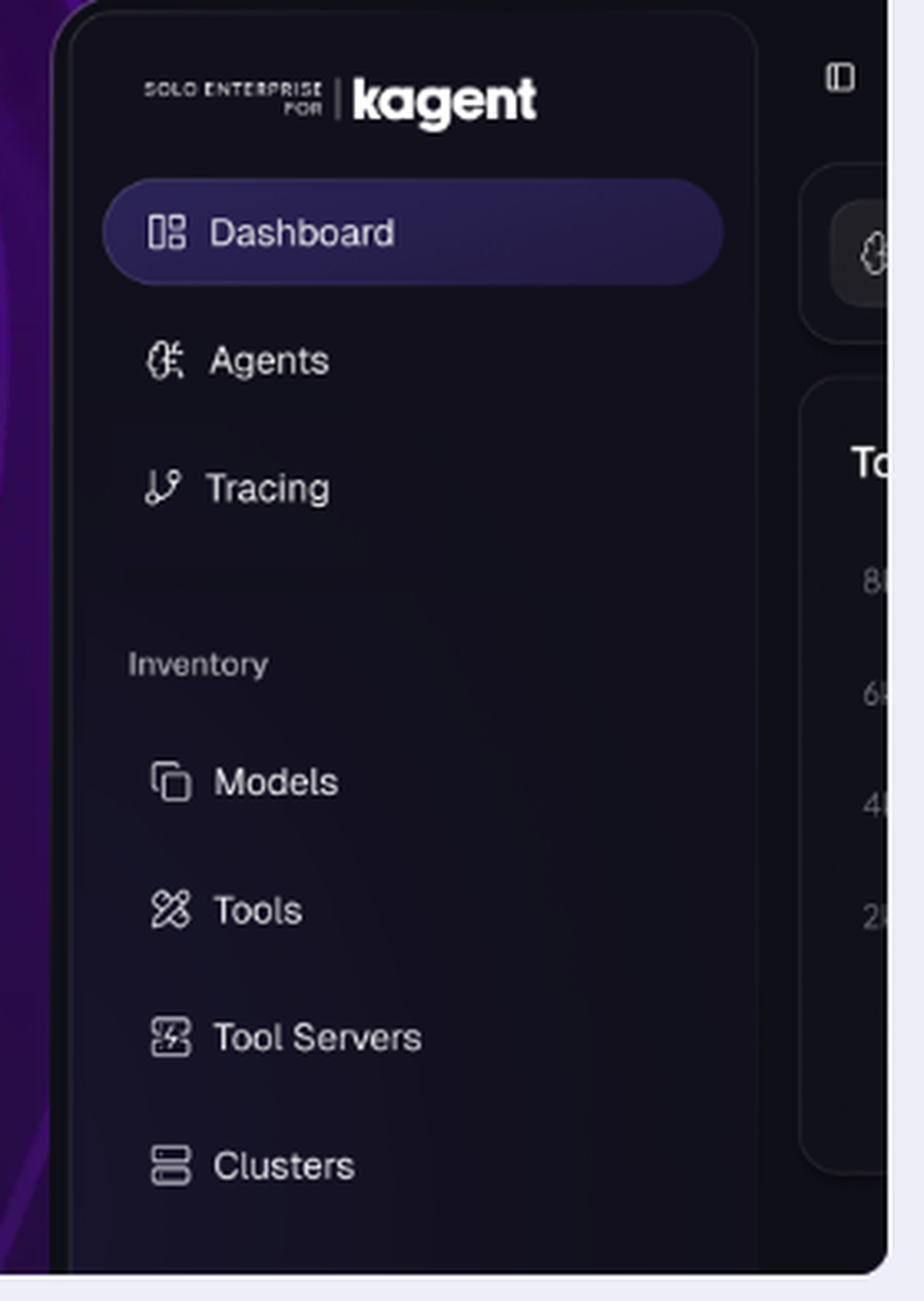Click the Inventory section heading
This screenshot has height=1301, width=924.
point(198,664)
